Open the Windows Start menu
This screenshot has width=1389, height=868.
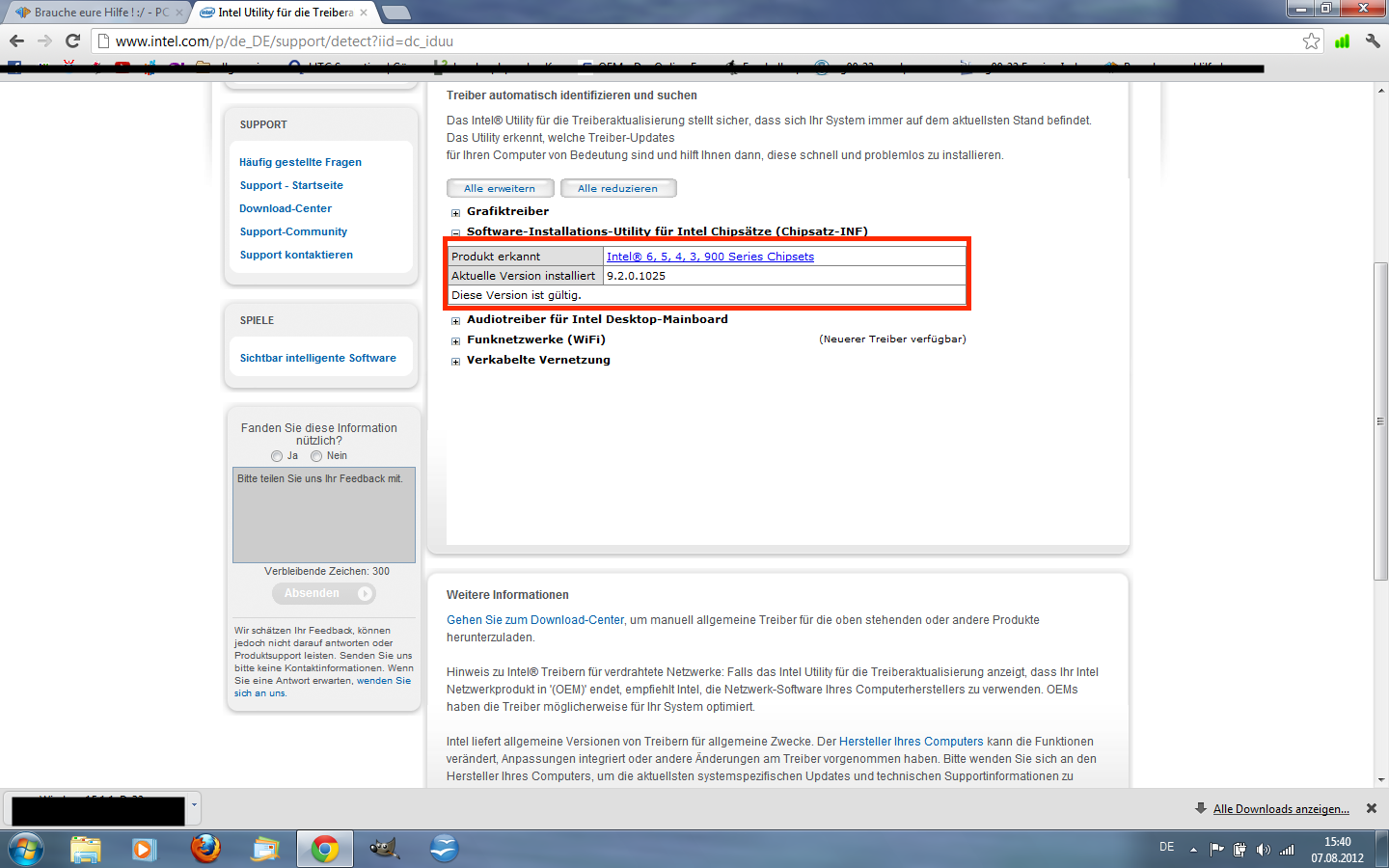pos(26,850)
